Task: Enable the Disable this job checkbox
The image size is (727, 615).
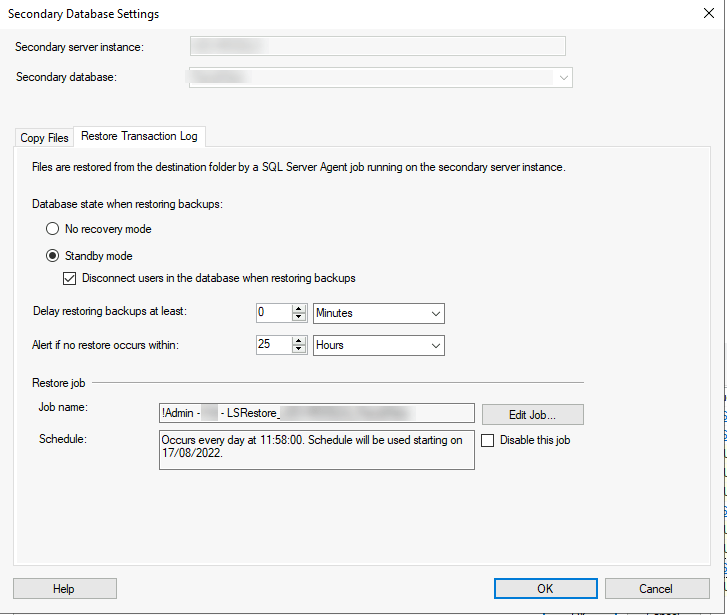Action: pos(488,440)
